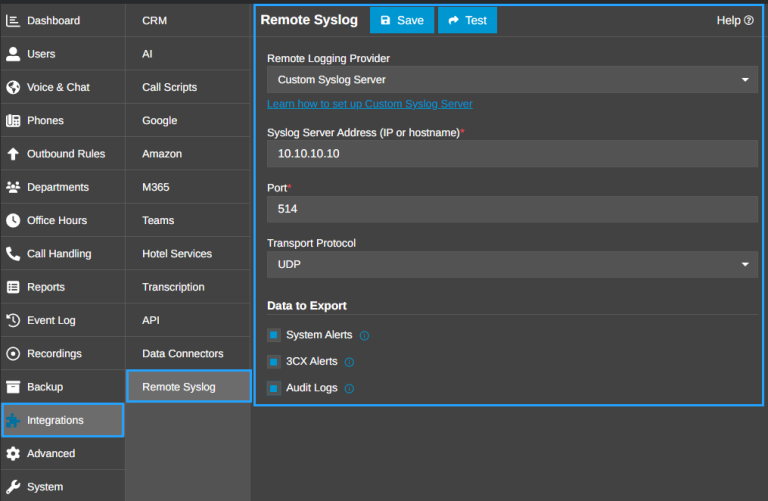Select Google in the integrations submenu
The image size is (768, 501).
pos(188,120)
